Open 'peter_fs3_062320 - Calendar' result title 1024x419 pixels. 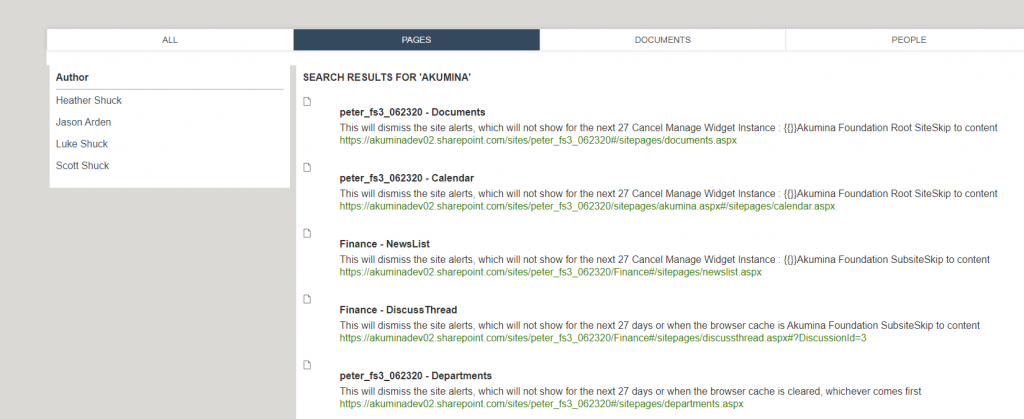406,178
